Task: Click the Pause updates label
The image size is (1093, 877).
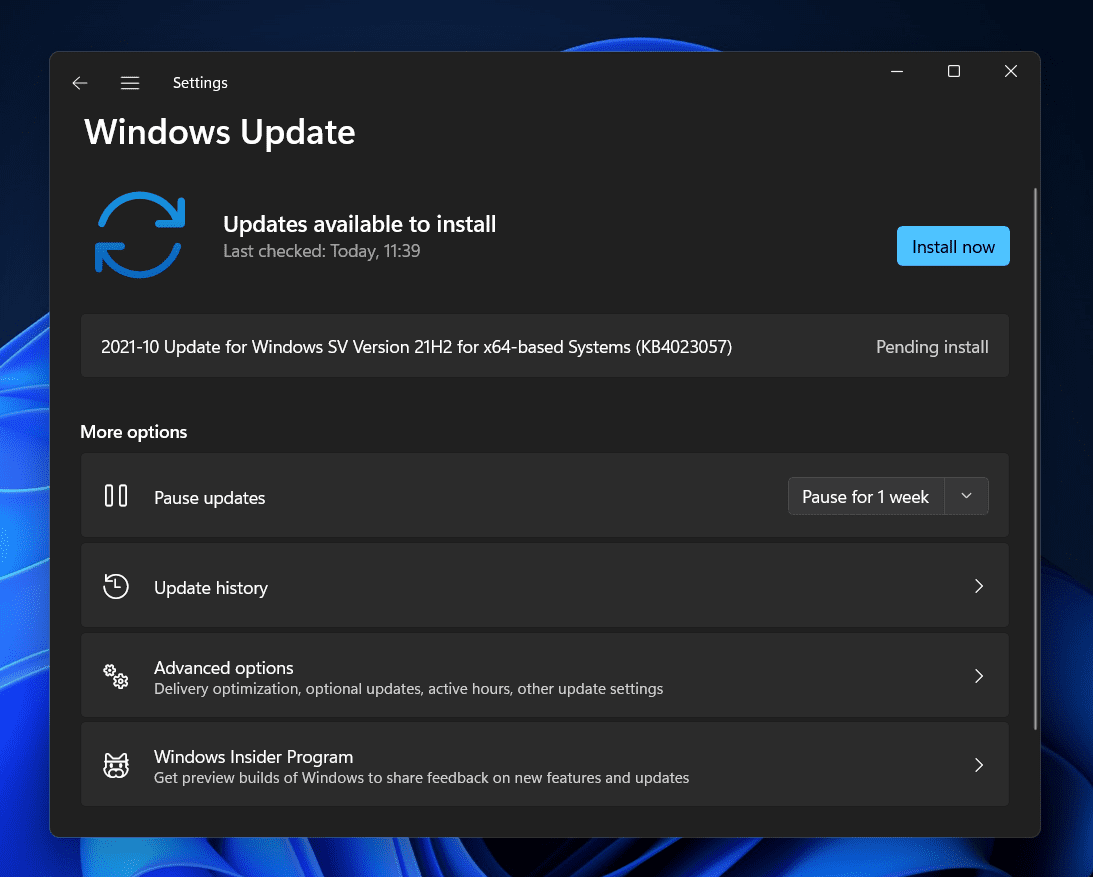Action: click(x=209, y=498)
